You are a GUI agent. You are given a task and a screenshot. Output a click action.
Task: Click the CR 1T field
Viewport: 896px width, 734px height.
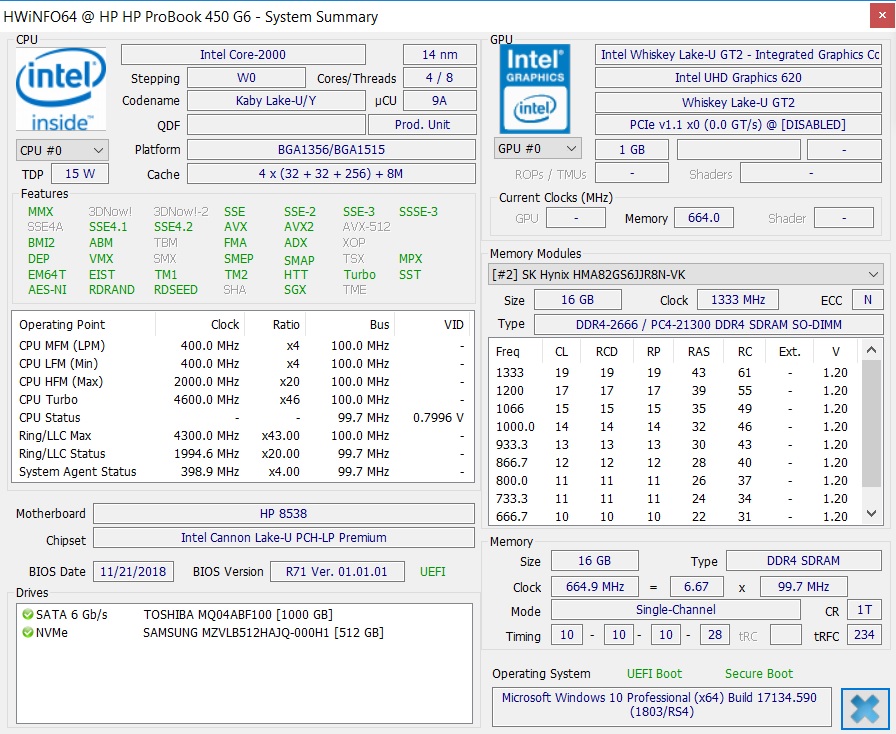(x=864, y=609)
